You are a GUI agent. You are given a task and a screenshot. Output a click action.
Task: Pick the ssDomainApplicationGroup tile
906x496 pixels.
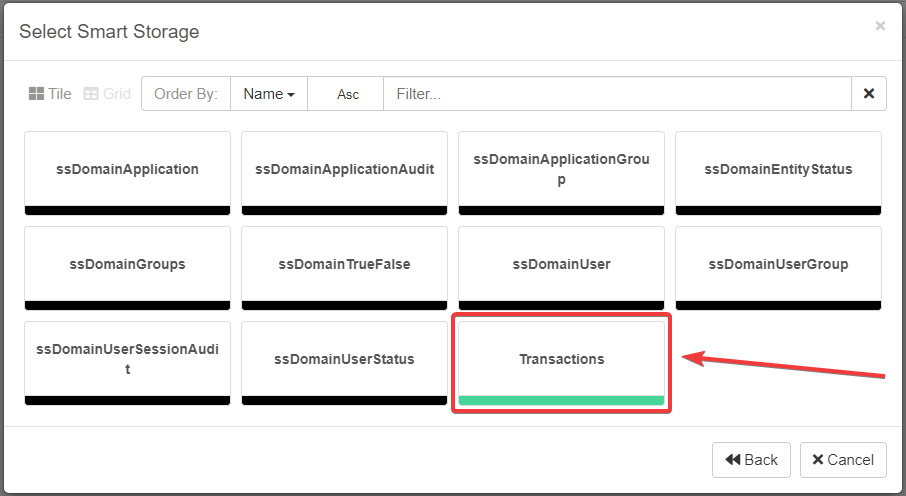[x=562, y=170]
